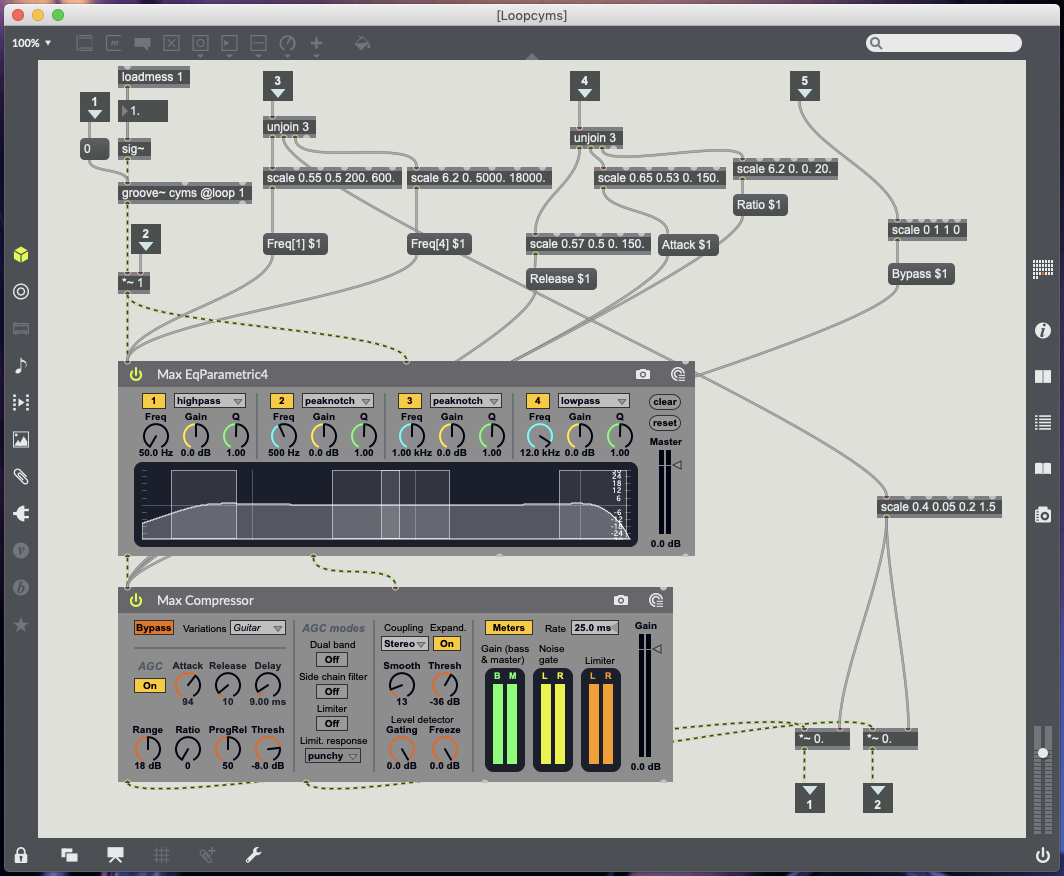This screenshot has height=876, width=1064.
Task: Click the format paint bucket icon
Action: pos(363,43)
